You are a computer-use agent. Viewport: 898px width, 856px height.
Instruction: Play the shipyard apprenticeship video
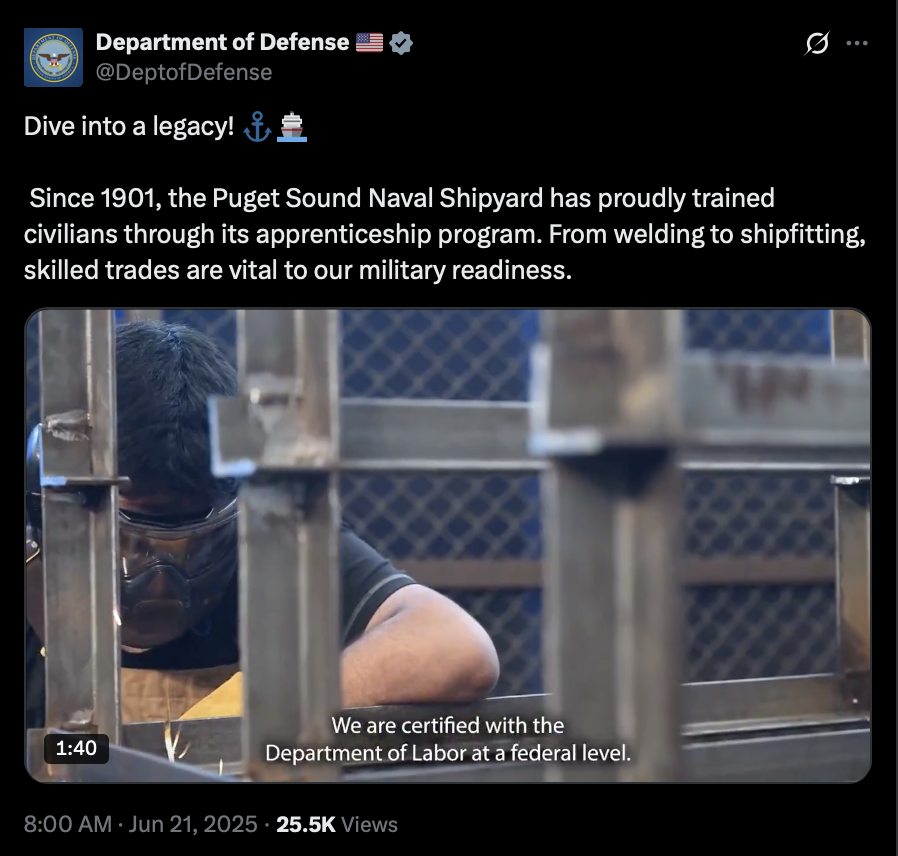448,546
